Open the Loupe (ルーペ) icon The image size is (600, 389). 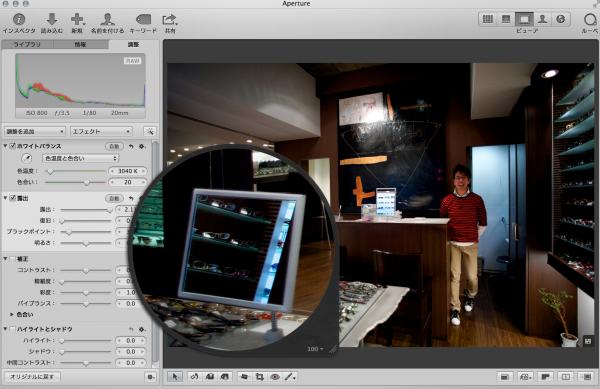coord(590,19)
